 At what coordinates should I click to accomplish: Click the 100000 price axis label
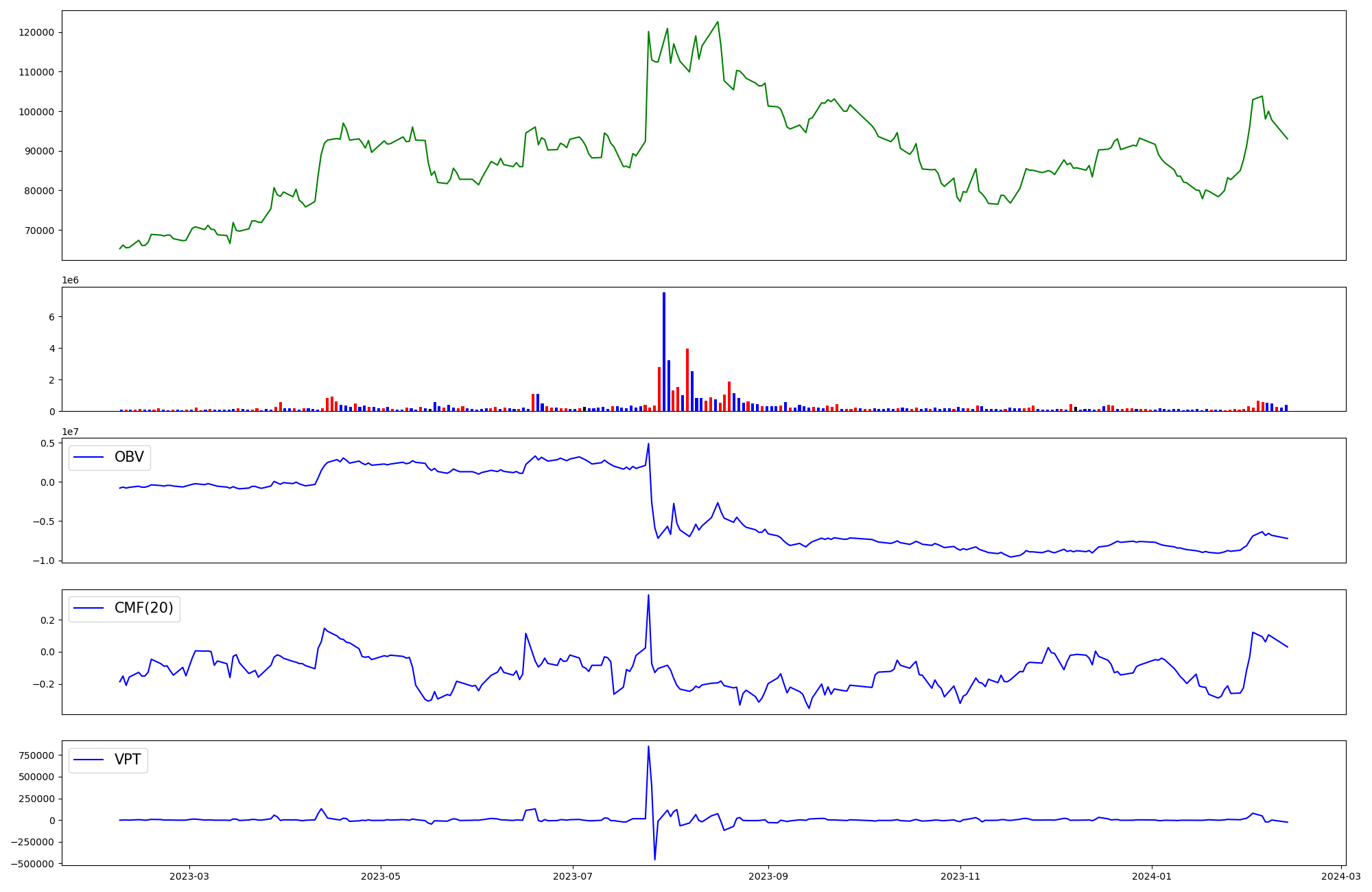36,112
